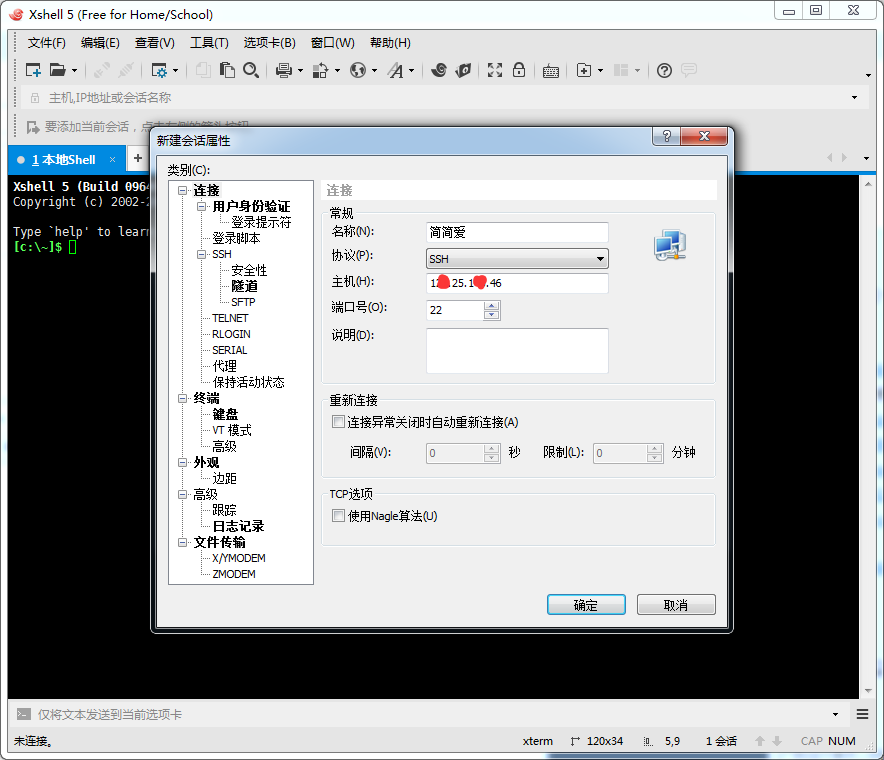
Task: Click the globe encoding toolbar icon
Action: tap(358, 70)
